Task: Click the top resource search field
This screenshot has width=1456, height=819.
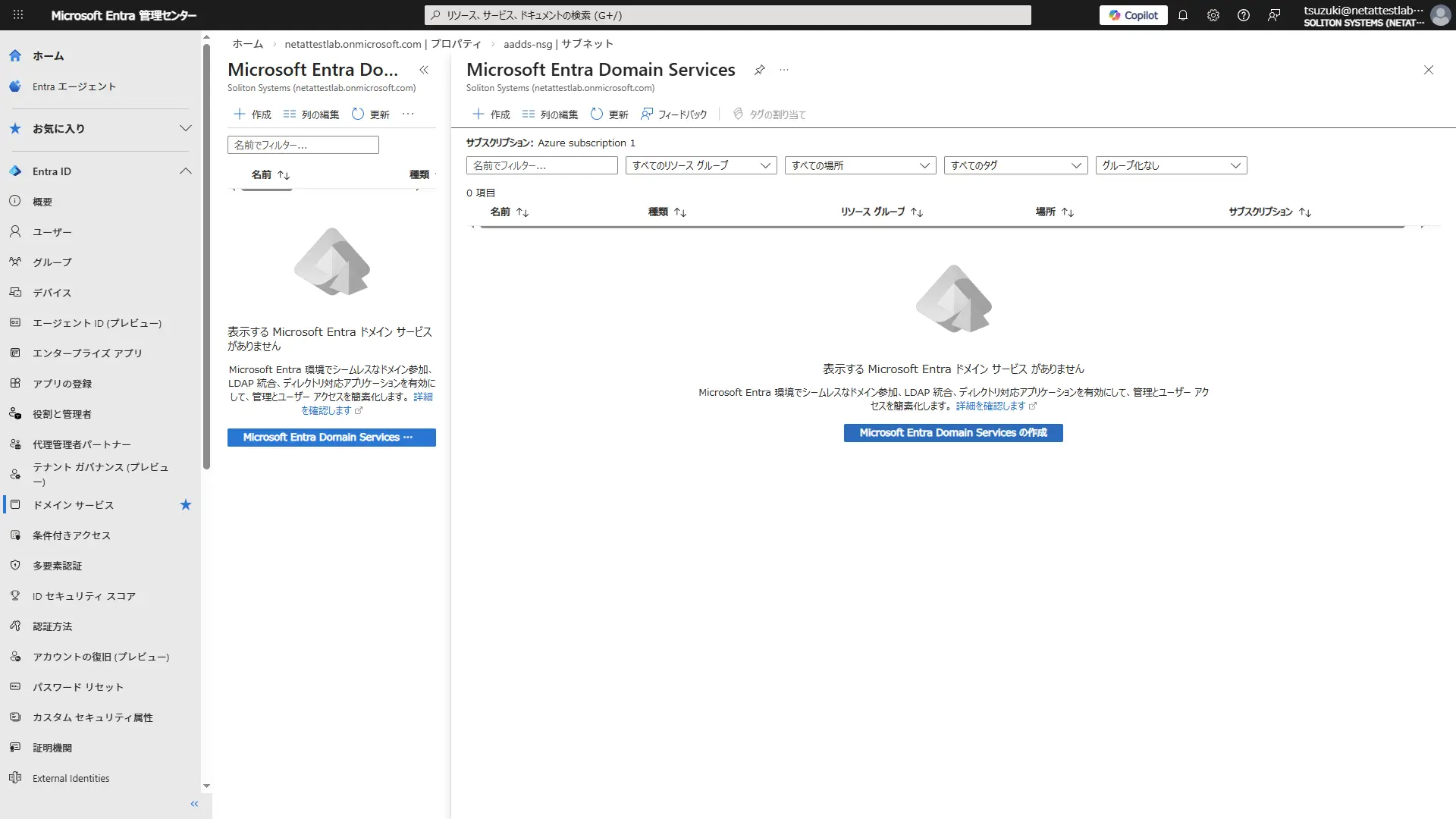Action: click(728, 15)
